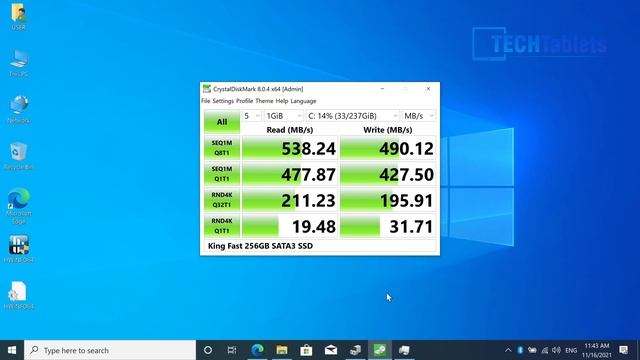Open the test count dropdown showing 5
640x360 pixels.
(x=251, y=116)
